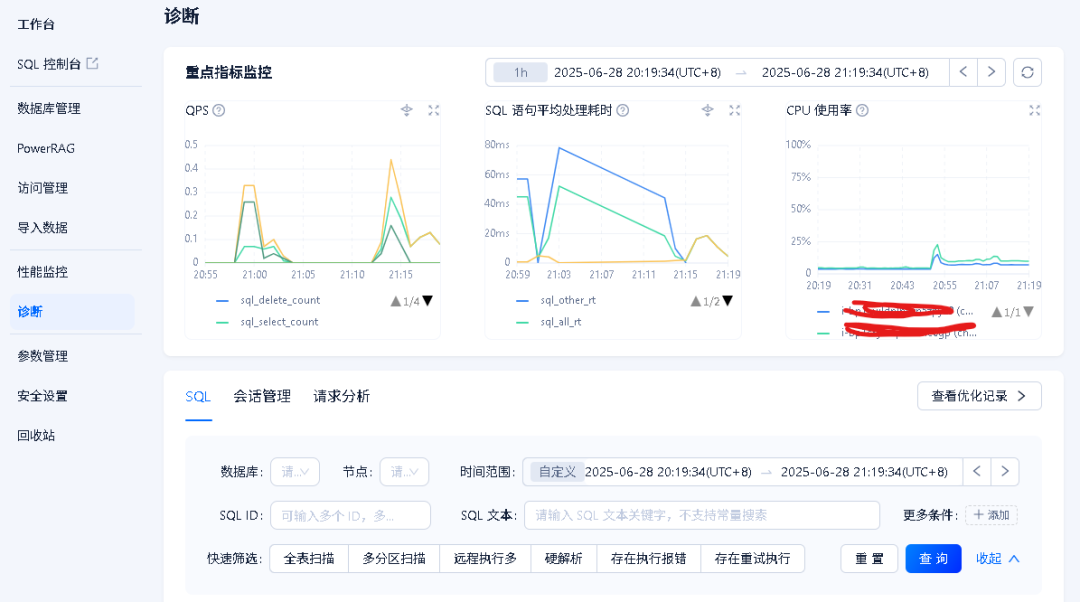Image resolution: width=1080 pixels, height=602 pixels.
Task: Open the 节点 dropdown
Action: (404, 472)
